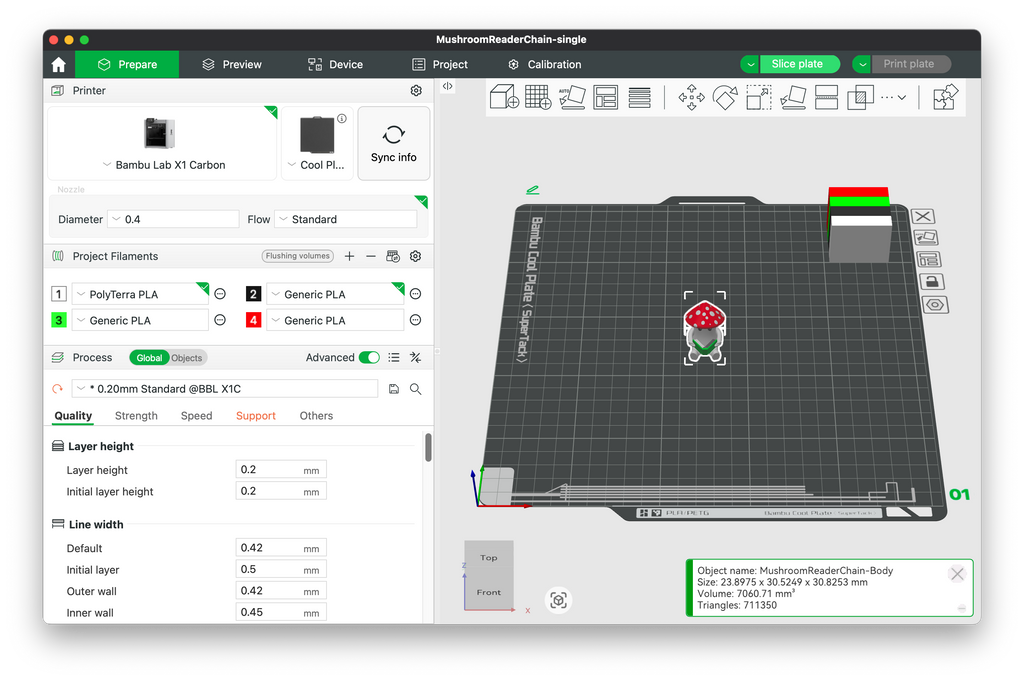Edit filament 4 Generic PLA preset
The width and height of the screenshot is (1024, 681).
pos(415,320)
